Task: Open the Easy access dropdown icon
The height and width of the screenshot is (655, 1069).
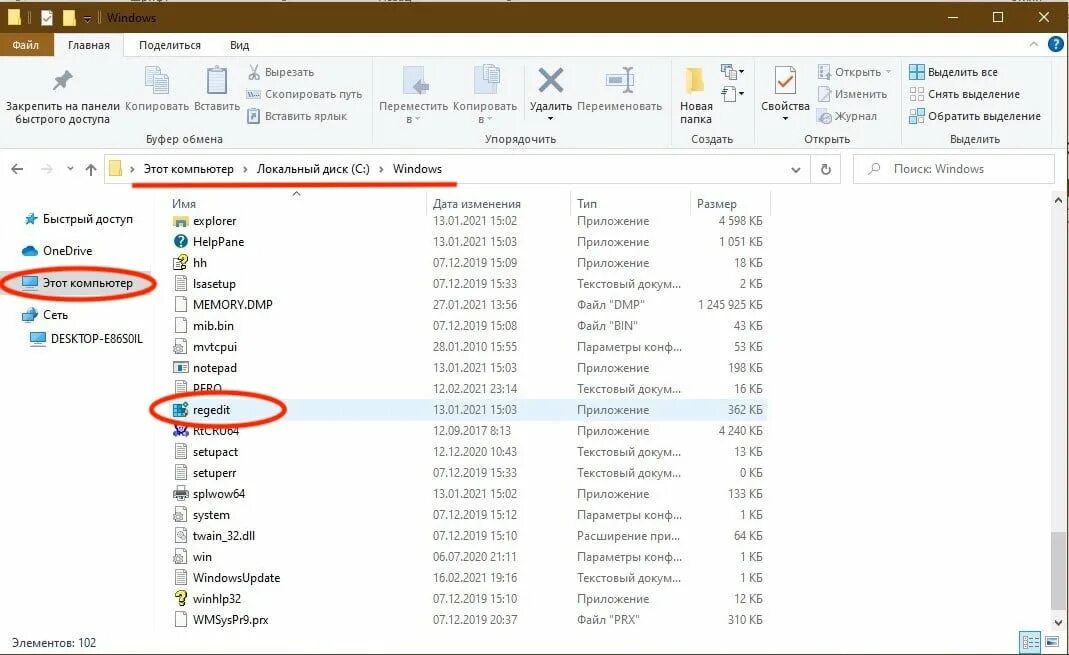Action: pyautogui.click(x=732, y=93)
